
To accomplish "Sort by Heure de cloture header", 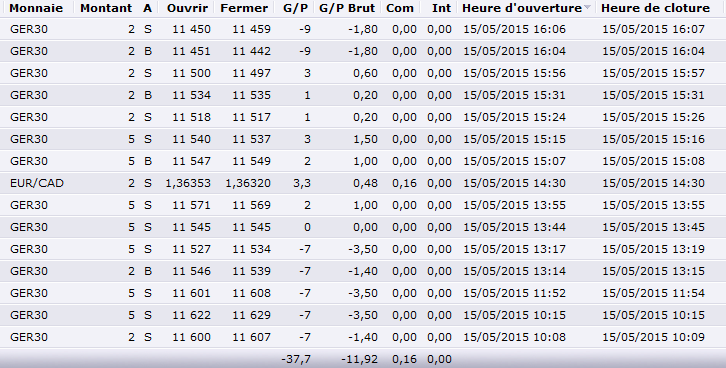I will click(655, 8).
